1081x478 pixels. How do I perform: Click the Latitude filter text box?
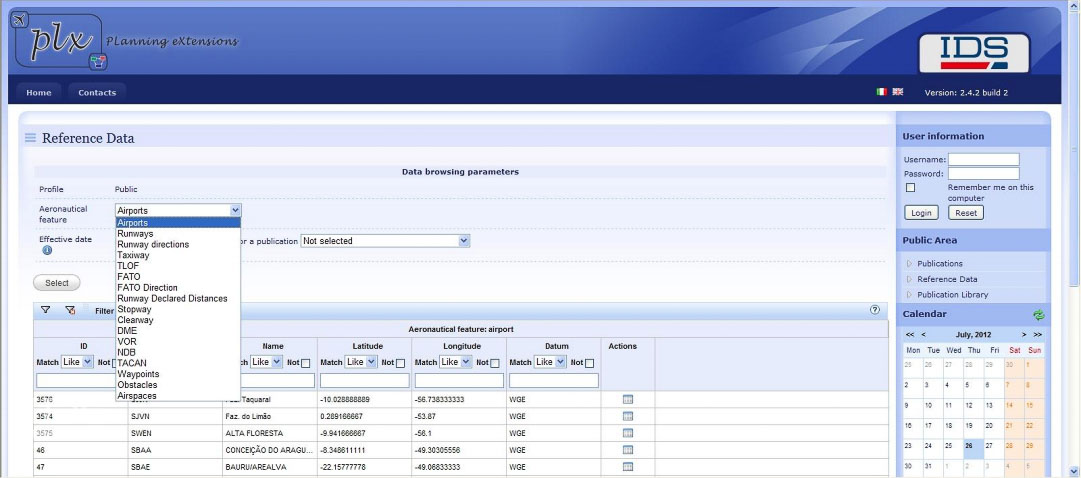pyautogui.click(x=365, y=381)
